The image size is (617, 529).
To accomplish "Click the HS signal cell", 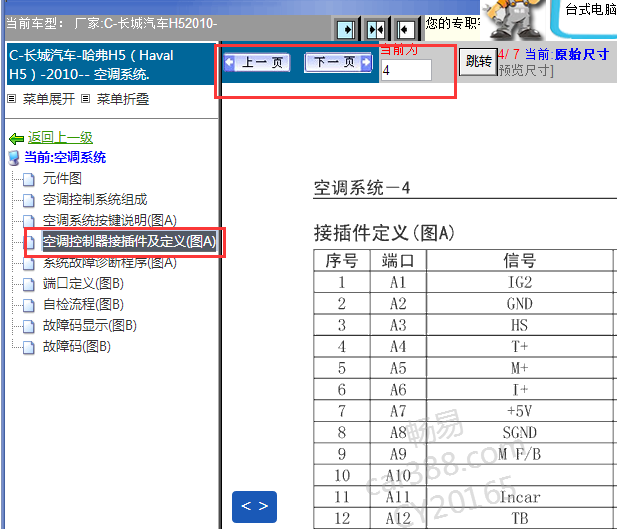I will 519,325.
